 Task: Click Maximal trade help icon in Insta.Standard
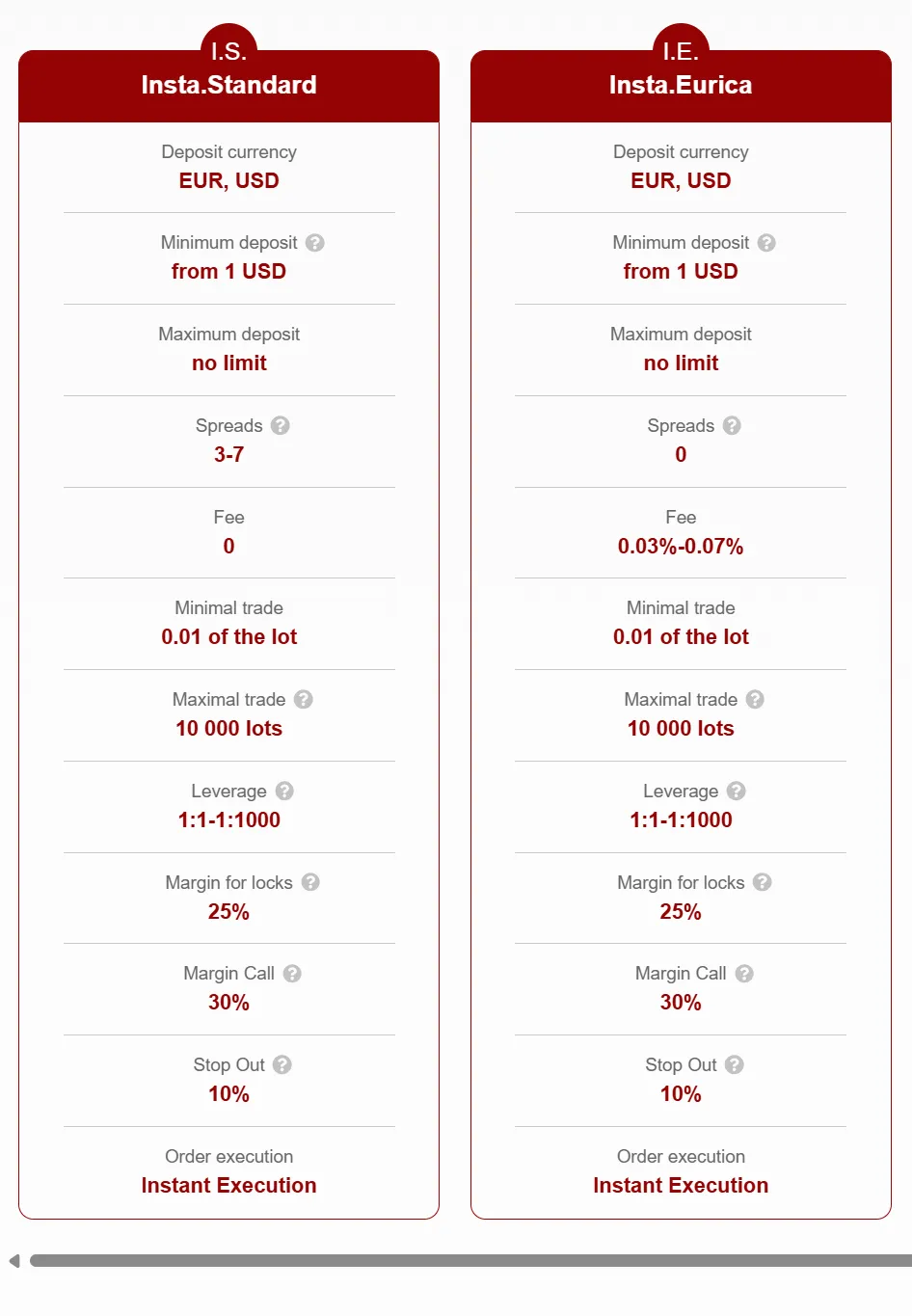(x=304, y=699)
